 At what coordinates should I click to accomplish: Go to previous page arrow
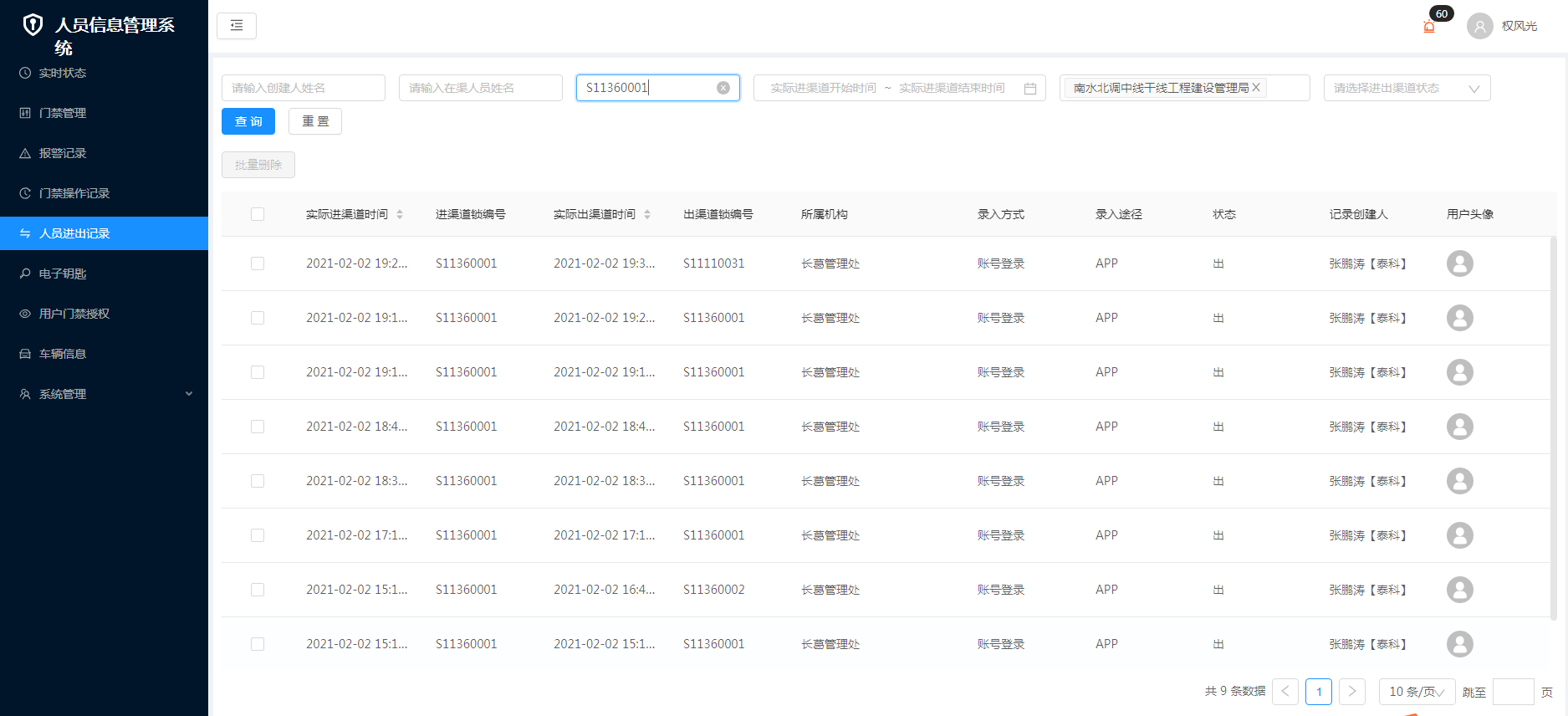[x=1285, y=692]
